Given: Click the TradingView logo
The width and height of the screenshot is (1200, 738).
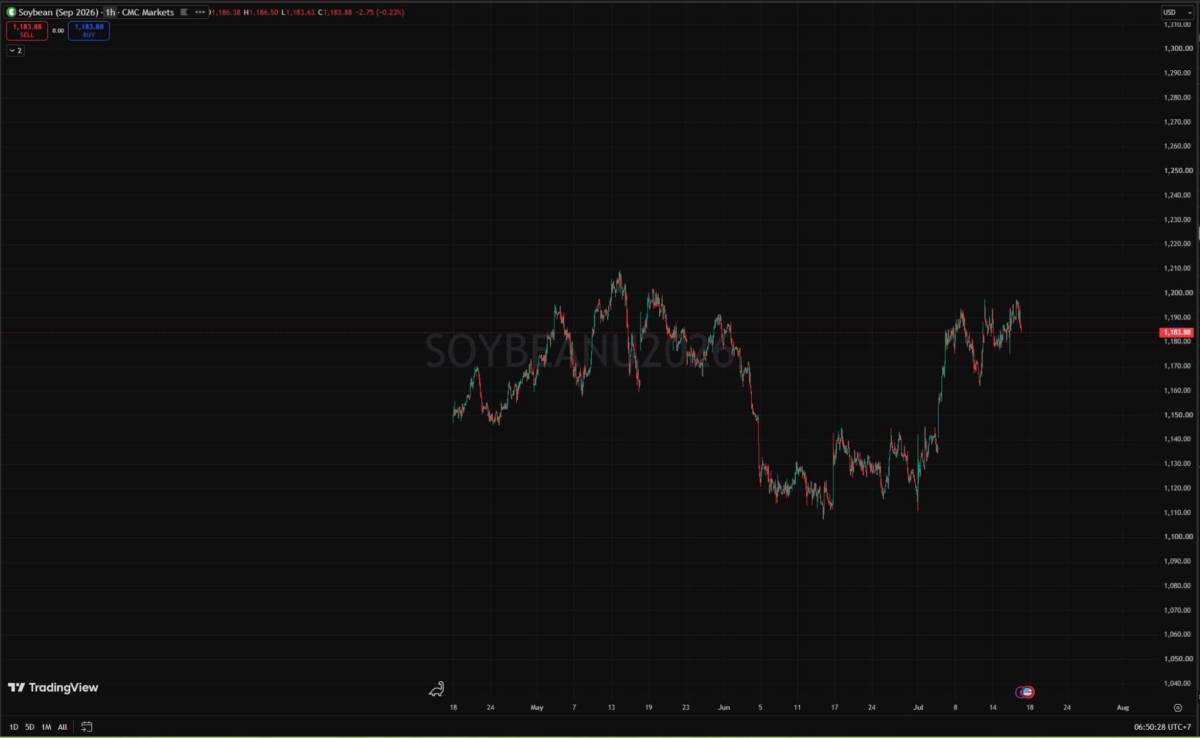Looking at the screenshot, I should pos(53,688).
